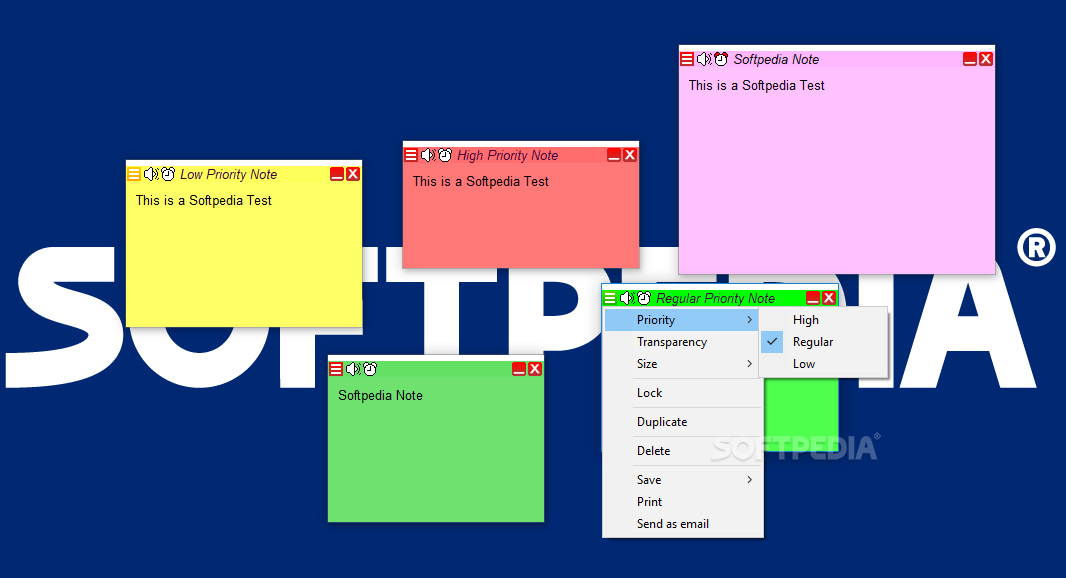Minimize the pink Softpedia Note
The image size is (1066, 578).
click(970, 59)
